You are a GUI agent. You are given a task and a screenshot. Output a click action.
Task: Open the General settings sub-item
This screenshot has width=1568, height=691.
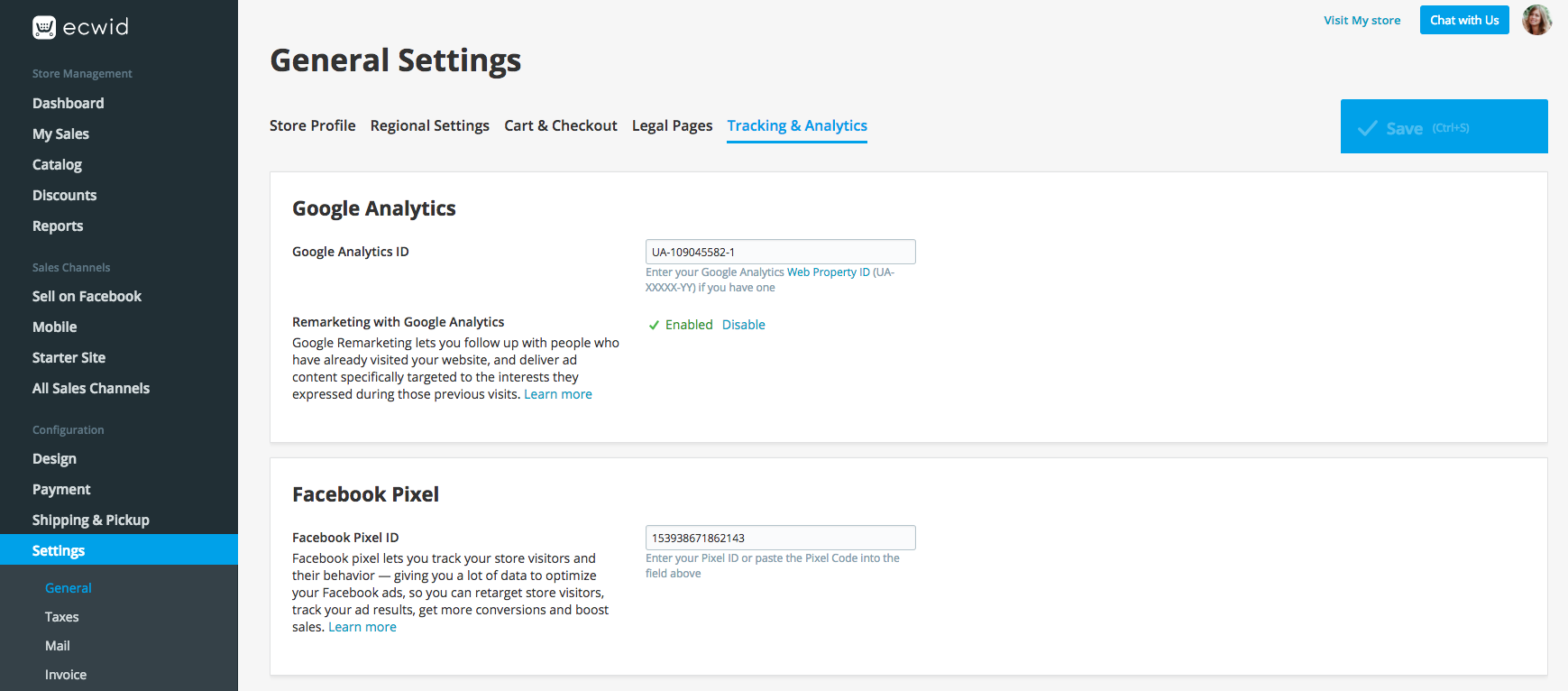(x=69, y=588)
